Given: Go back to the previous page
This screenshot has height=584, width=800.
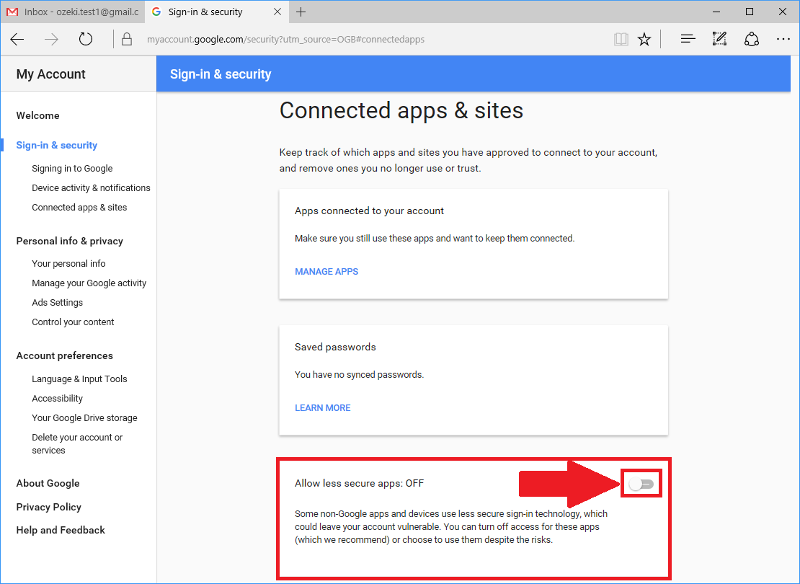Looking at the screenshot, I should pos(17,39).
